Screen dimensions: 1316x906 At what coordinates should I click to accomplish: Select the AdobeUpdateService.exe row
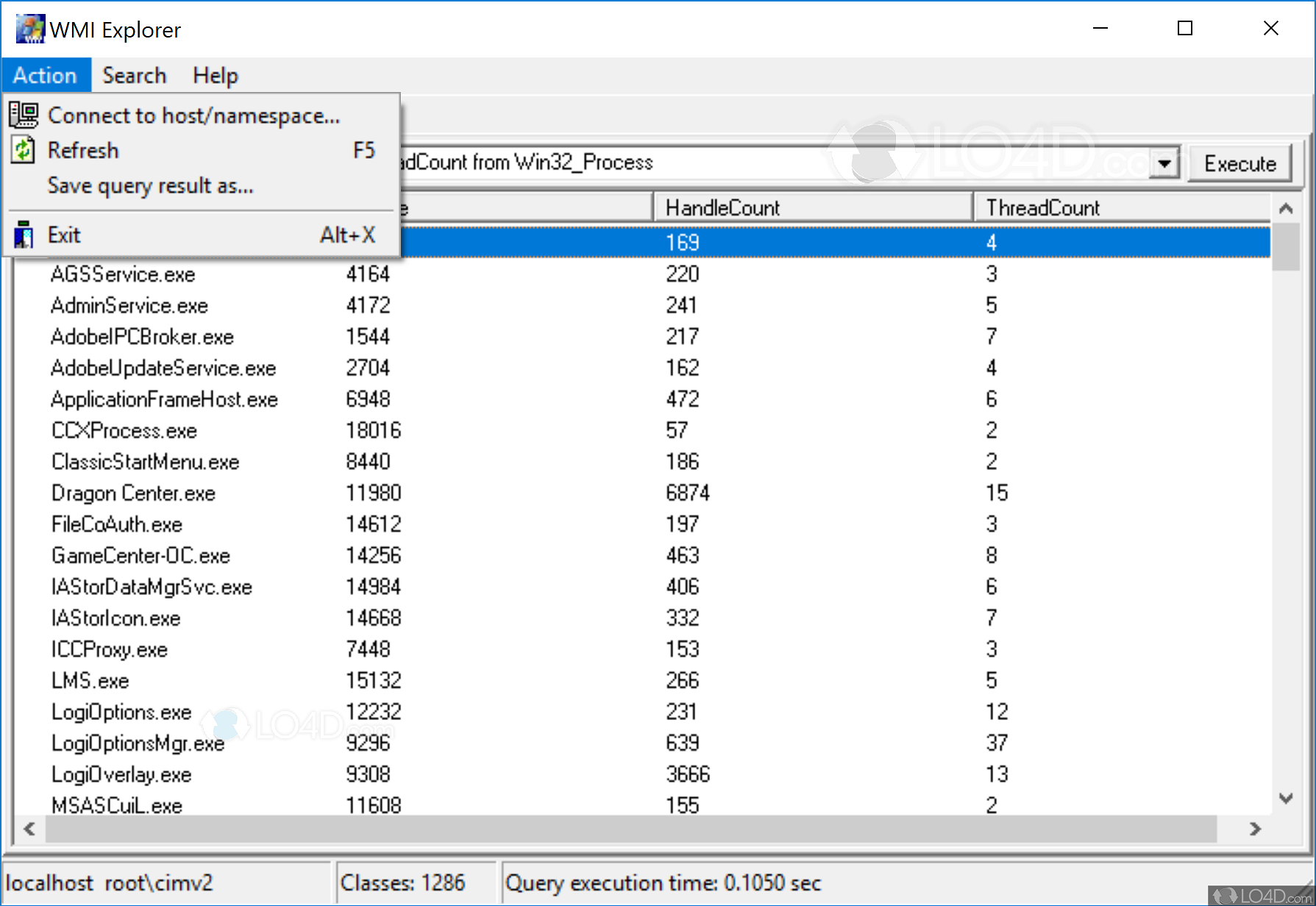pyautogui.click(x=642, y=368)
